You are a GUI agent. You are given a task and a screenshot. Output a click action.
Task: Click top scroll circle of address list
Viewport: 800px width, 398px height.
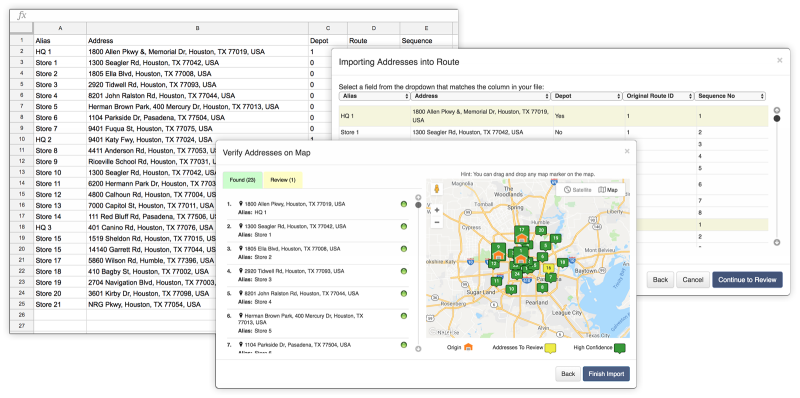point(418,197)
